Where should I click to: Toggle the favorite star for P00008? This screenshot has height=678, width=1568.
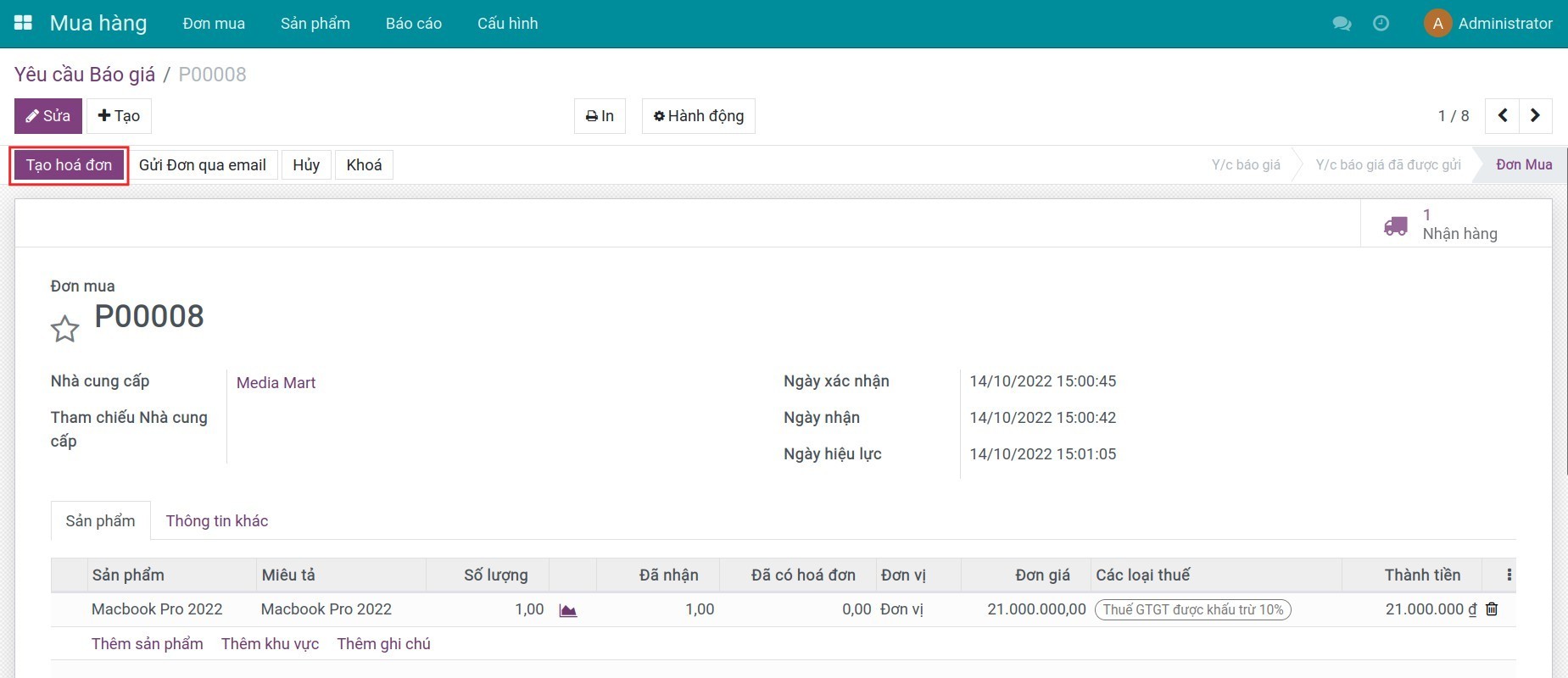65,329
